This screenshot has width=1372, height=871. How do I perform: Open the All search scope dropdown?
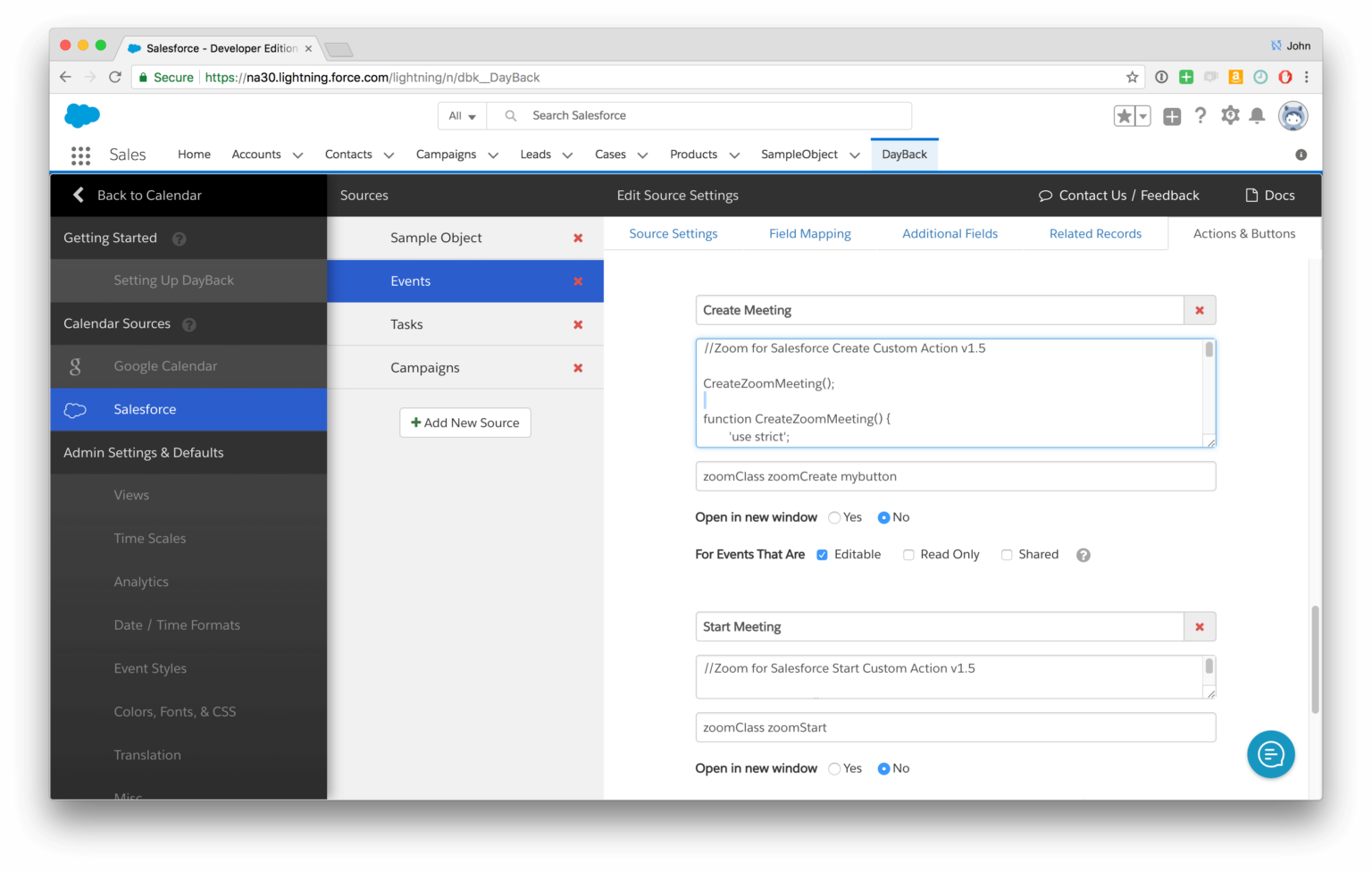[x=461, y=115]
